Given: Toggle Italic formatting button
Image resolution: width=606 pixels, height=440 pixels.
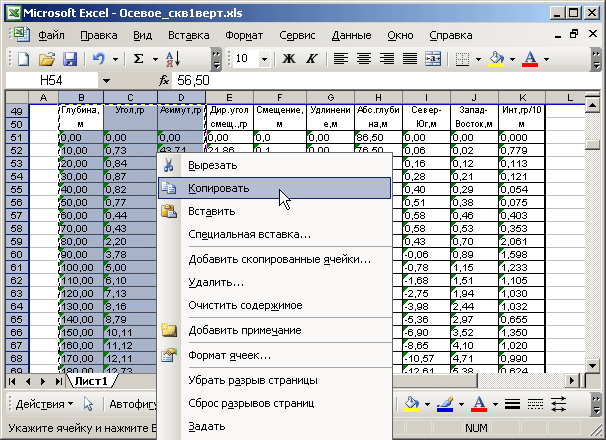Looking at the screenshot, I should [311, 59].
